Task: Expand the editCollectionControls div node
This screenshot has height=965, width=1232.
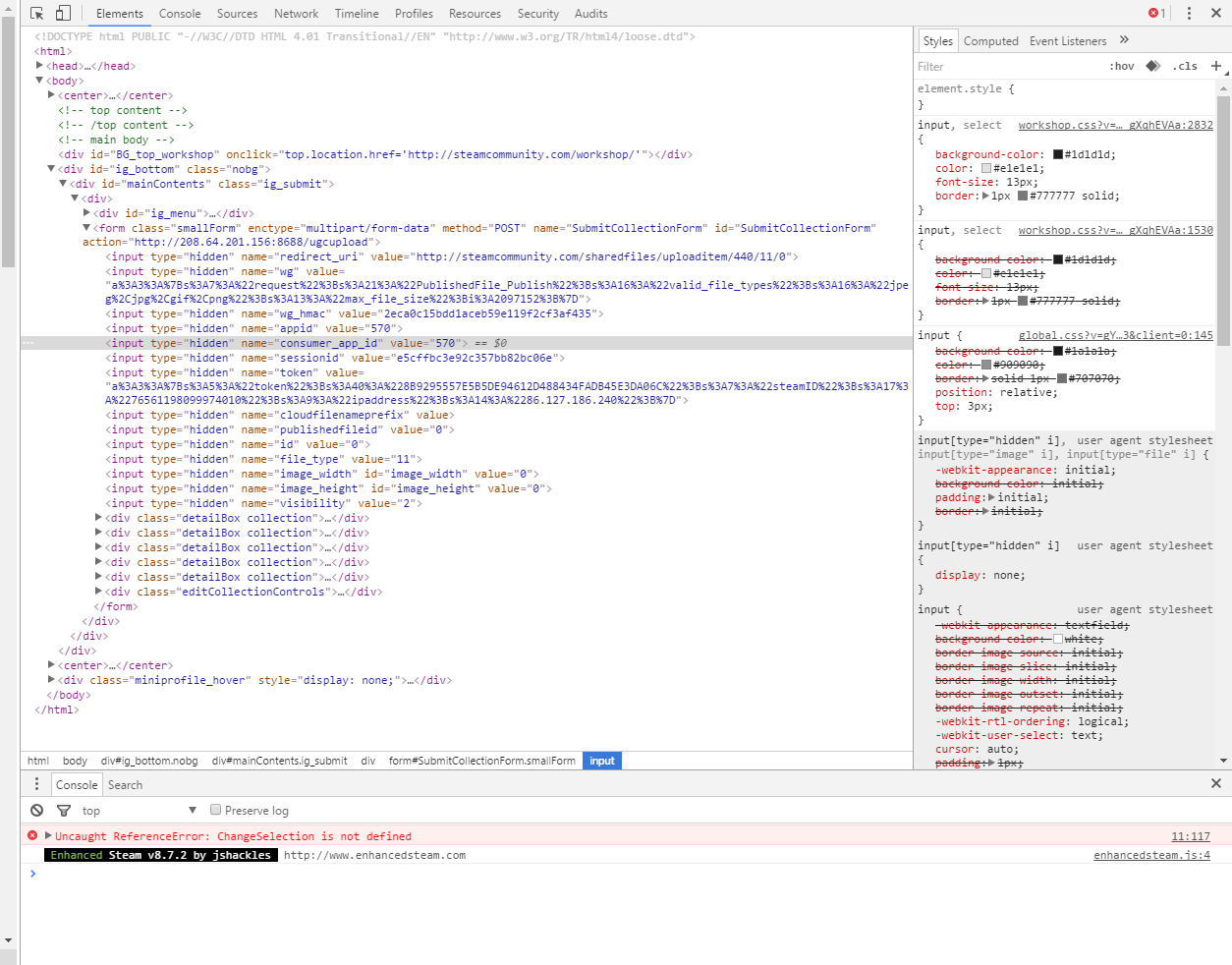Action: click(x=99, y=592)
